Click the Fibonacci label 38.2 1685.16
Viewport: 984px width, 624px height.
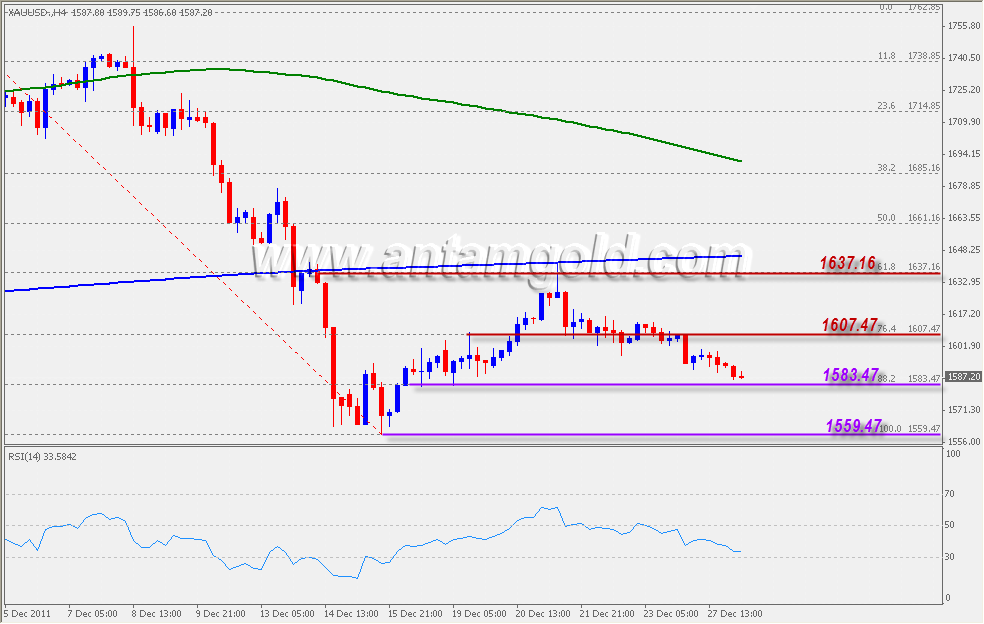(x=909, y=168)
